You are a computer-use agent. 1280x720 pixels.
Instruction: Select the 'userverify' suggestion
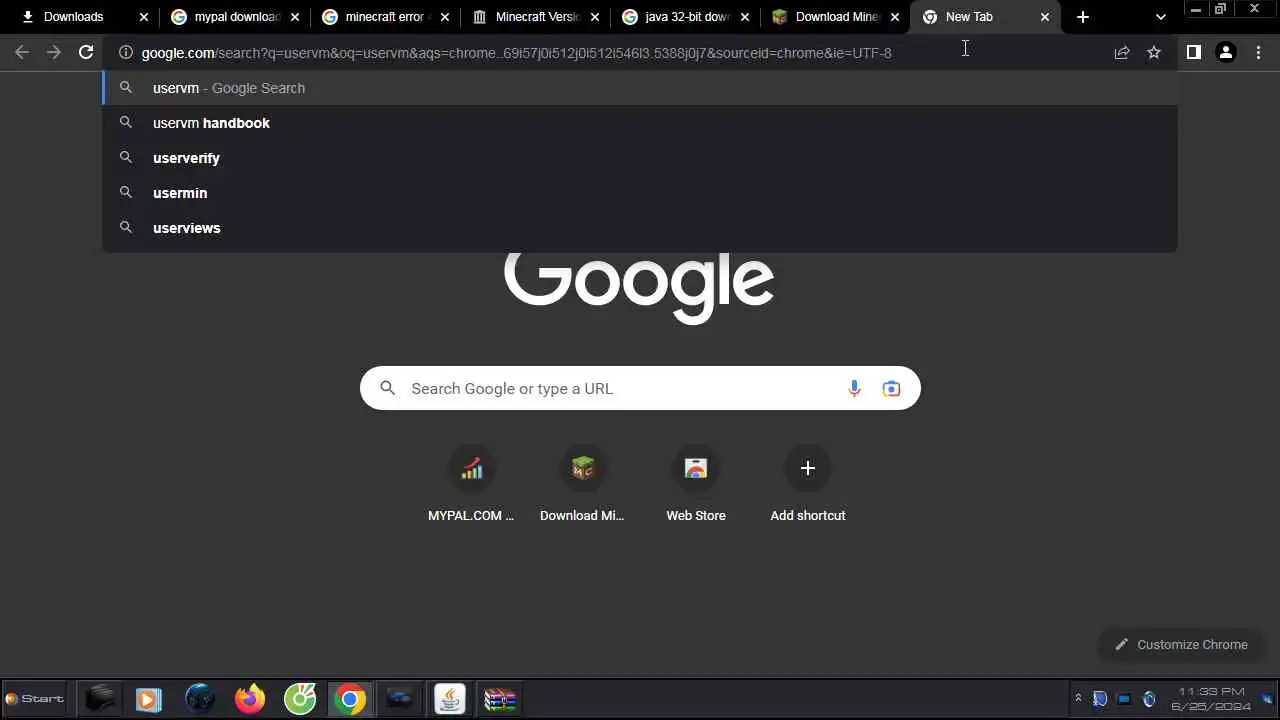(x=640, y=158)
